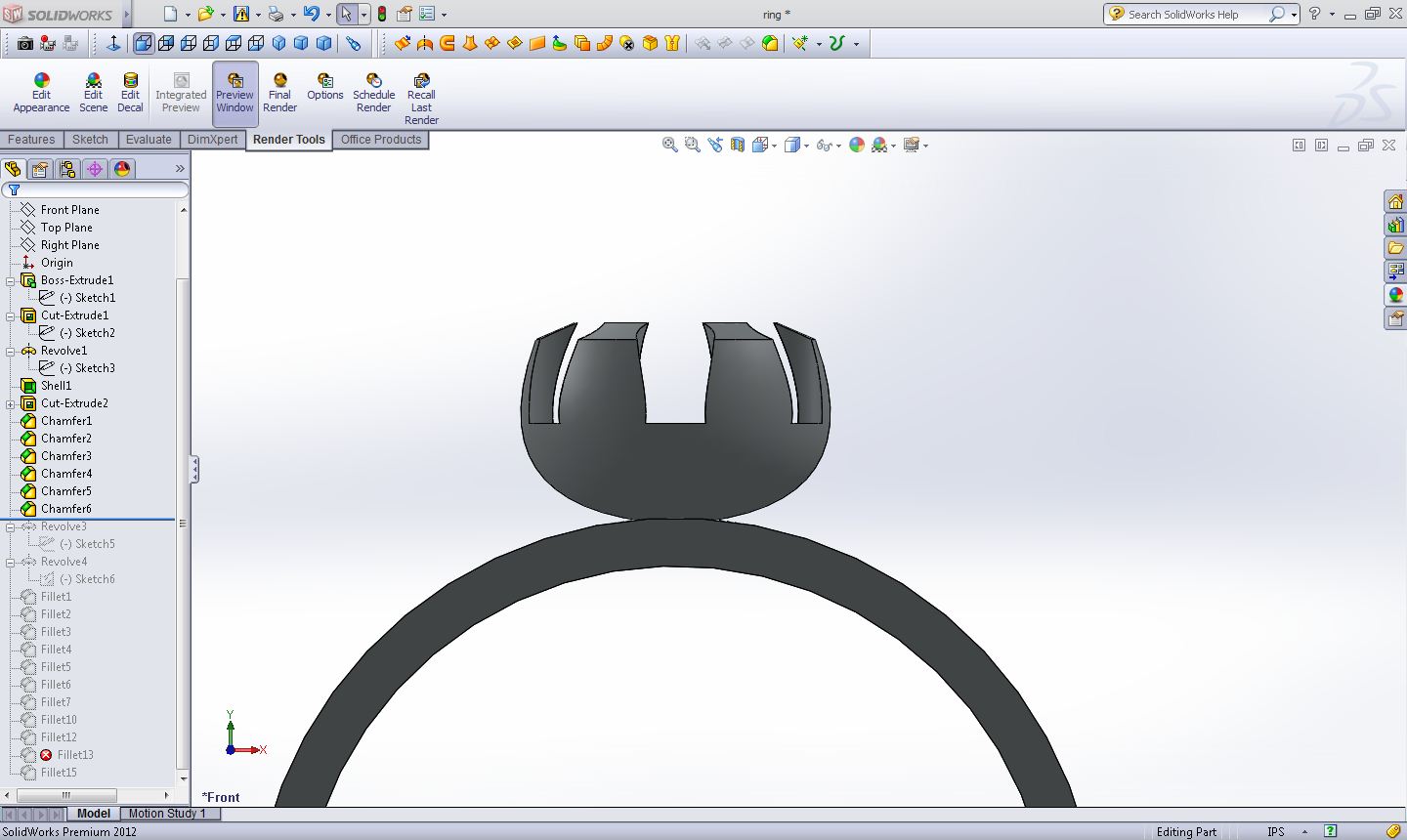Expand the Cut-Extrude2 feature node
Screen dimensions: 1407x840
[x=11, y=403]
